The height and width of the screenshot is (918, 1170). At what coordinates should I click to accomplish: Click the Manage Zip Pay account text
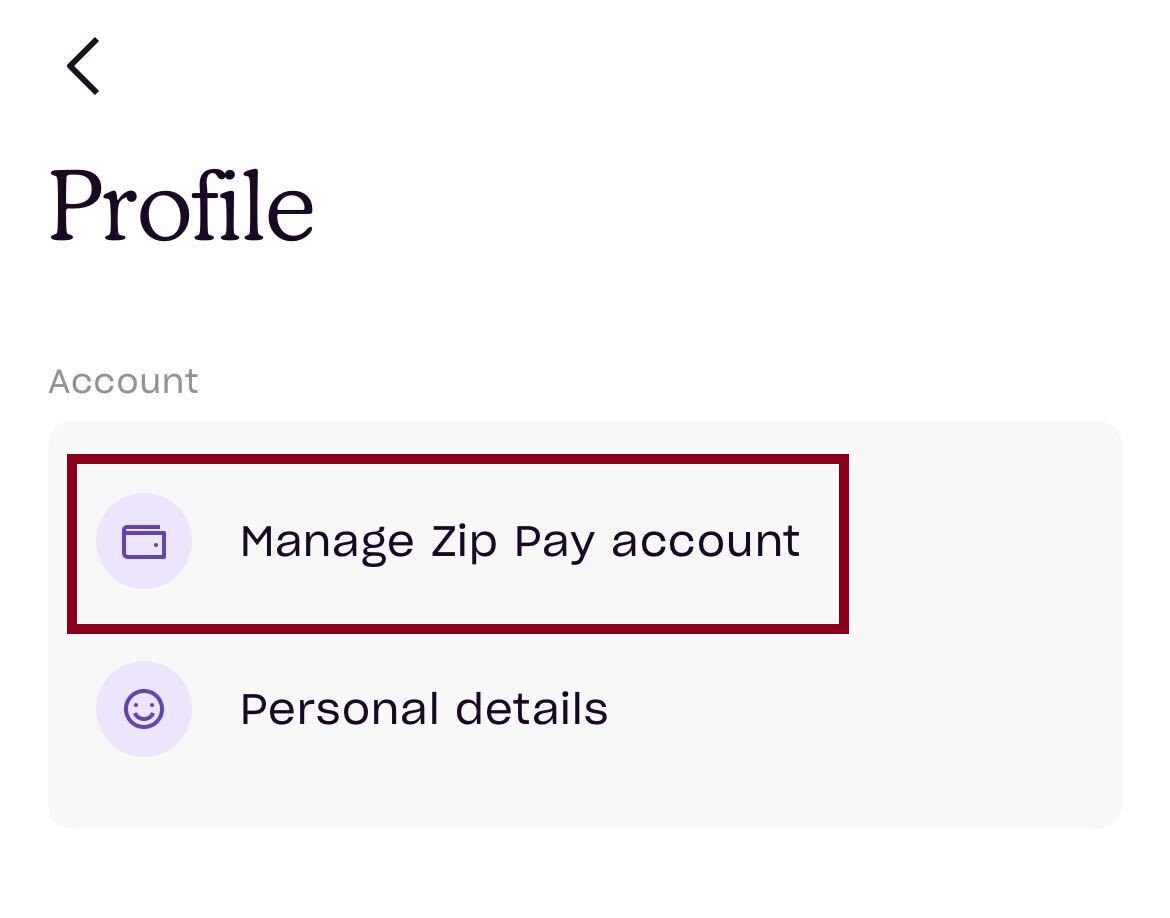pos(520,541)
